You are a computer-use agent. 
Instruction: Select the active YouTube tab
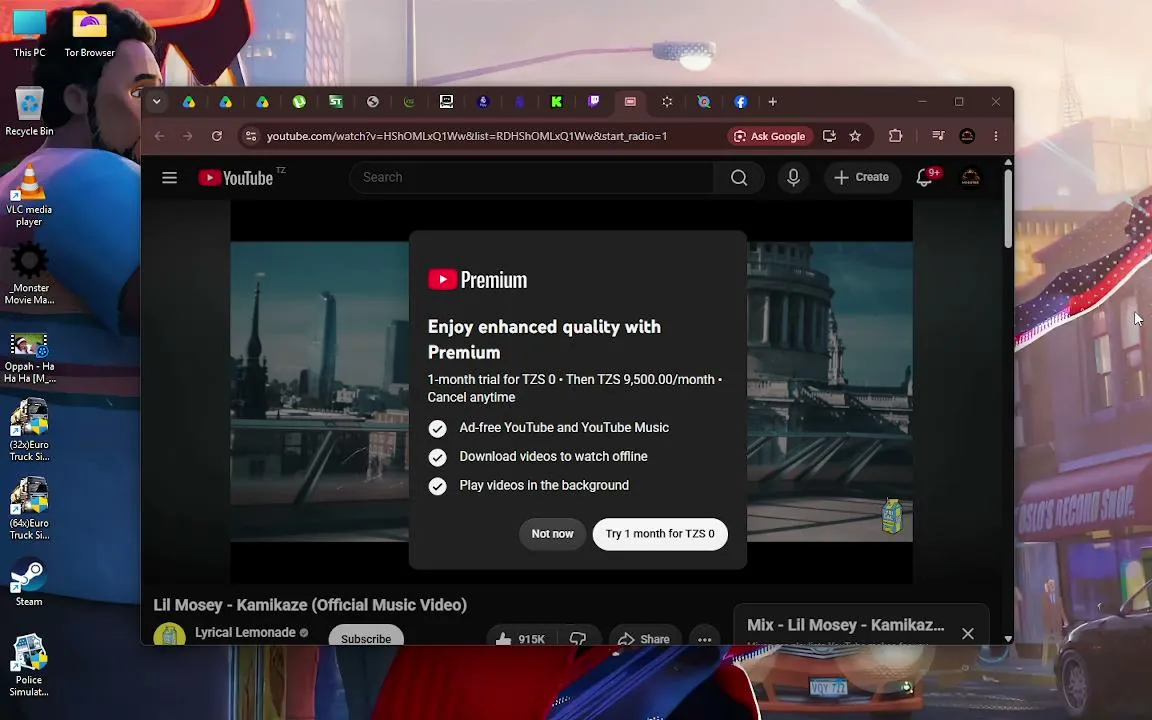point(630,102)
